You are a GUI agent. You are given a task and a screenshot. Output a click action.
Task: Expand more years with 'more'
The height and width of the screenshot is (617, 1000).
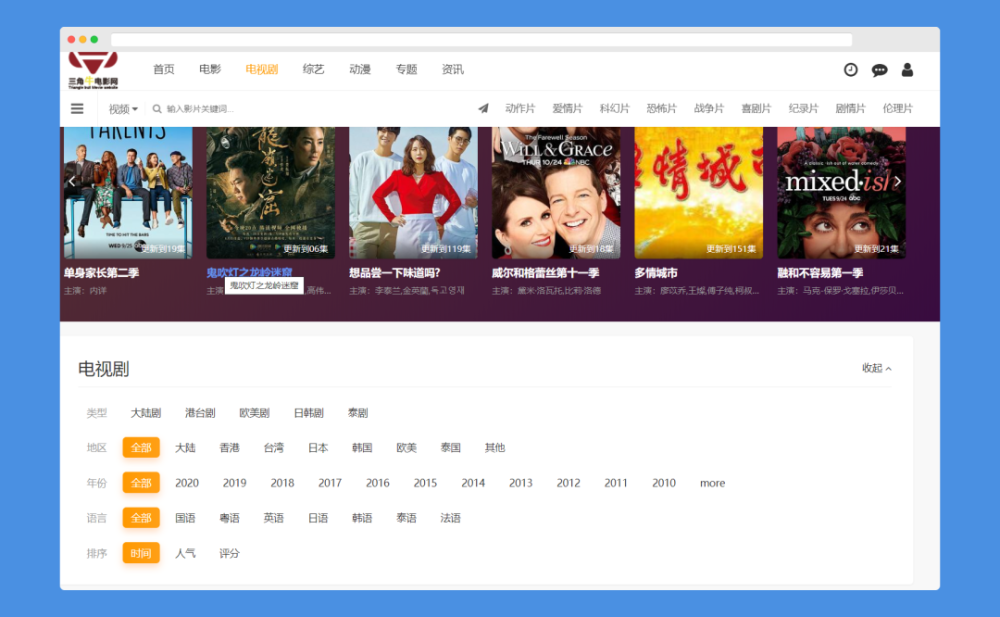pyautogui.click(x=712, y=483)
